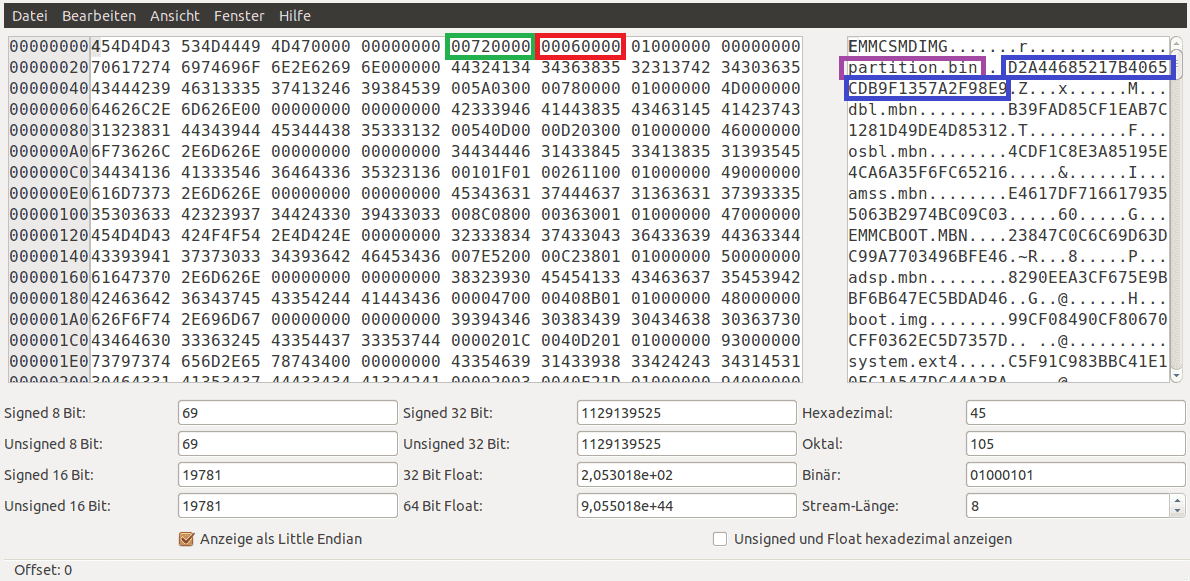Open the Hilfe menu
The width and height of the screenshot is (1190, 581).
click(x=294, y=16)
